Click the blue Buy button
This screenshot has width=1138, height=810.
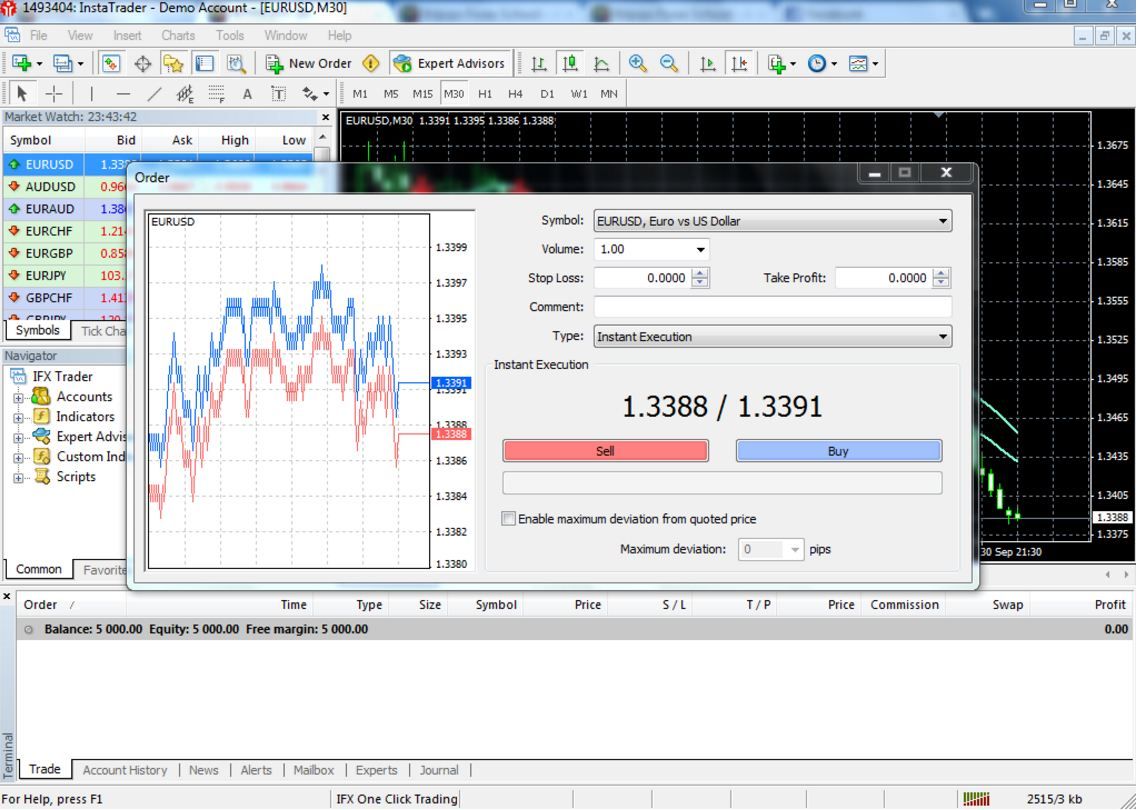tap(838, 451)
